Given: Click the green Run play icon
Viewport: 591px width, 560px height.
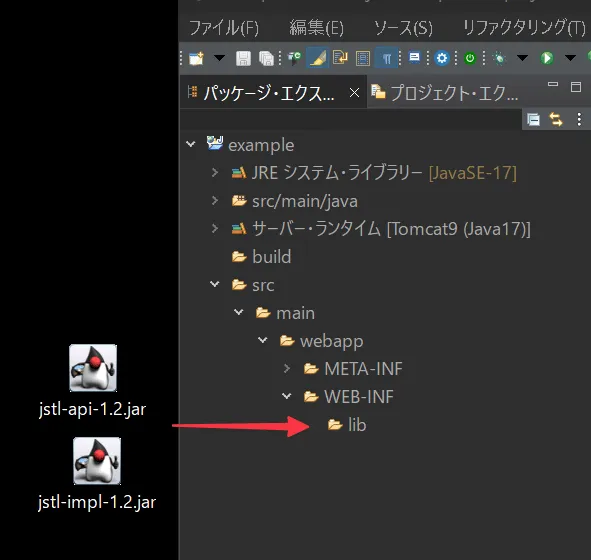Looking at the screenshot, I should click(x=547, y=58).
